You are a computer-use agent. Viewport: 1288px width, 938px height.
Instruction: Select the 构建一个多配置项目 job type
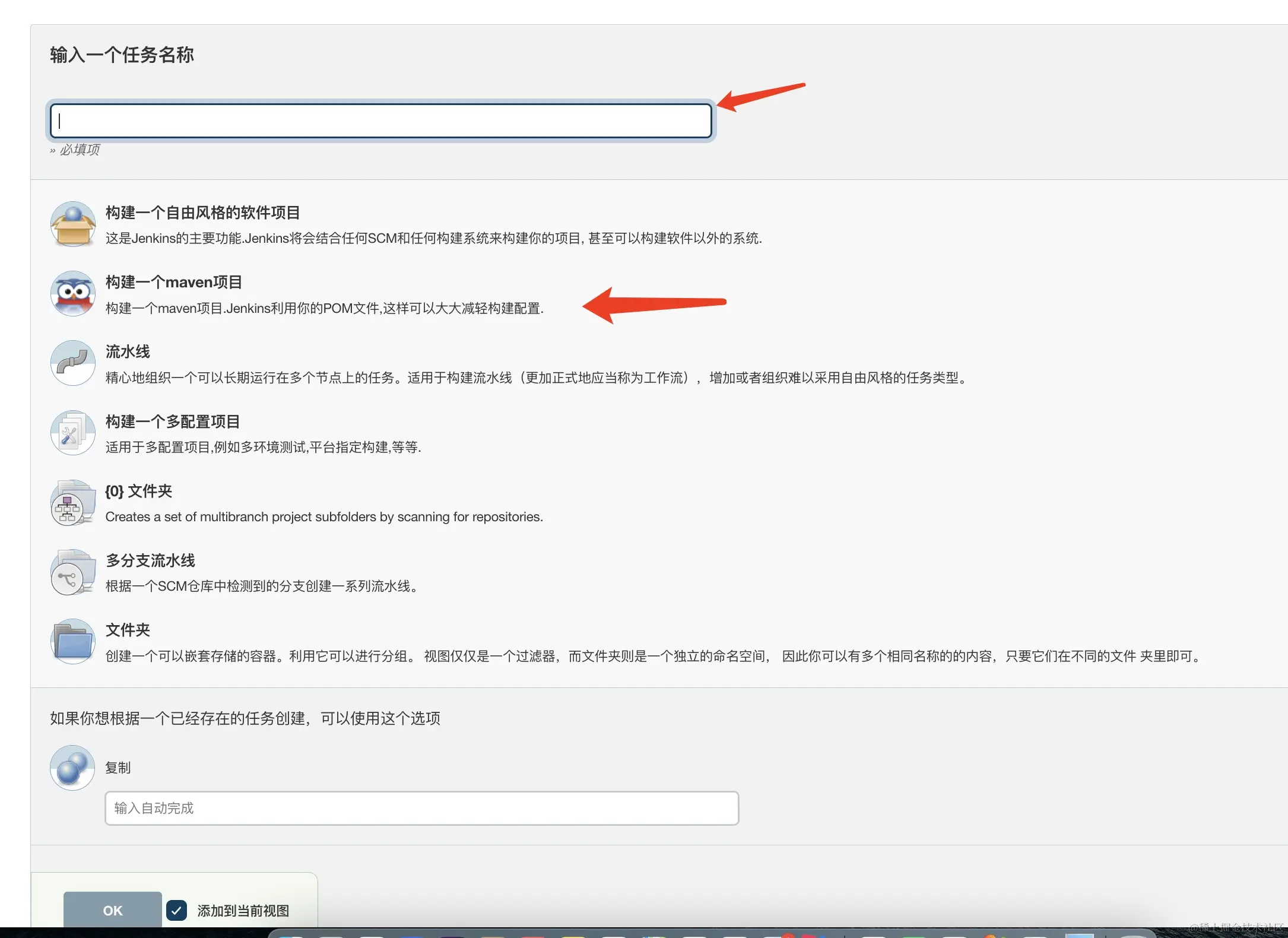pos(172,422)
